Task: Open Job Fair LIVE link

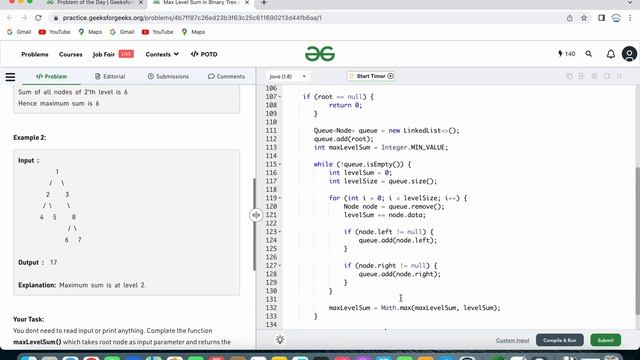Action: tap(113, 54)
